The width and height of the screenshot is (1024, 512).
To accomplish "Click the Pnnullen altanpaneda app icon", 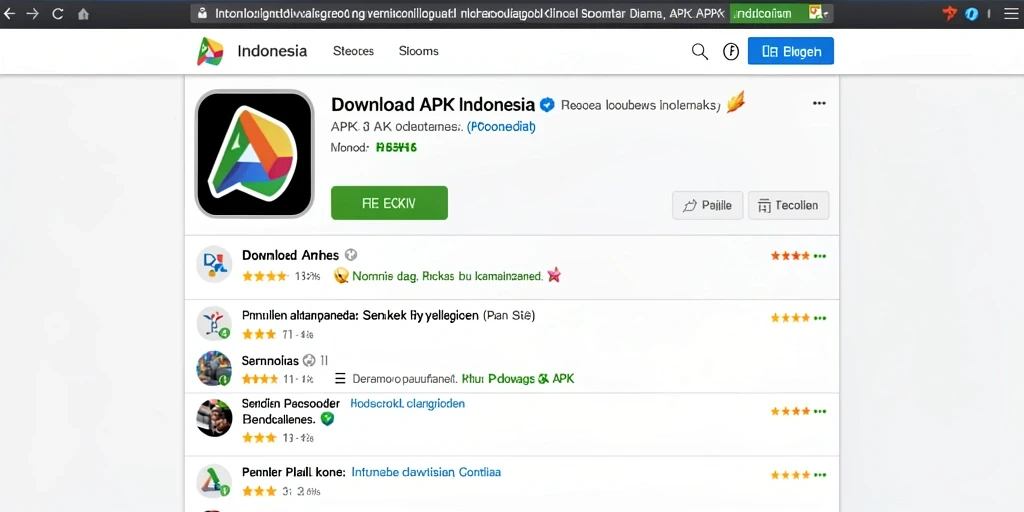I will click(214, 323).
